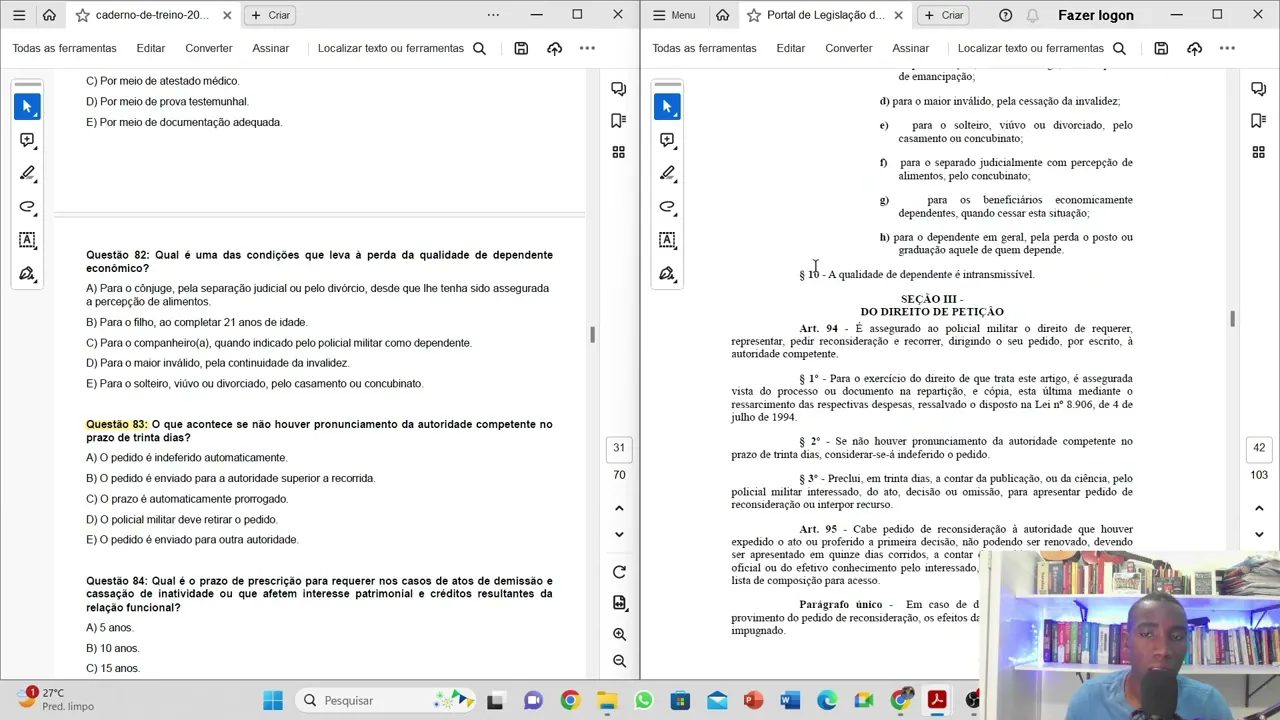Open bookmarks panel in right window
Viewport: 1280px width, 720px height.
[1259, 120]
